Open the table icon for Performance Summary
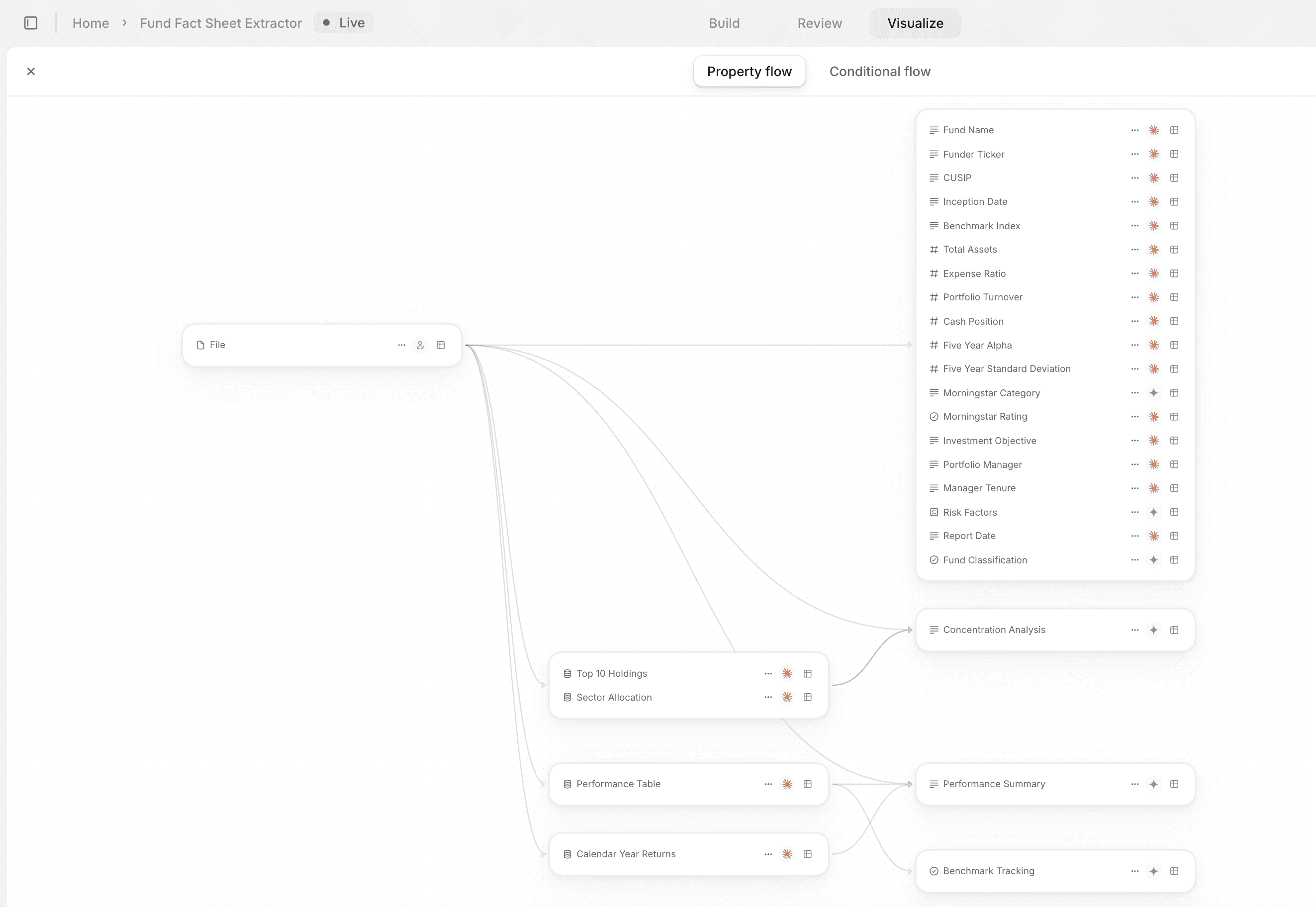 click(x=1174, y=784)
